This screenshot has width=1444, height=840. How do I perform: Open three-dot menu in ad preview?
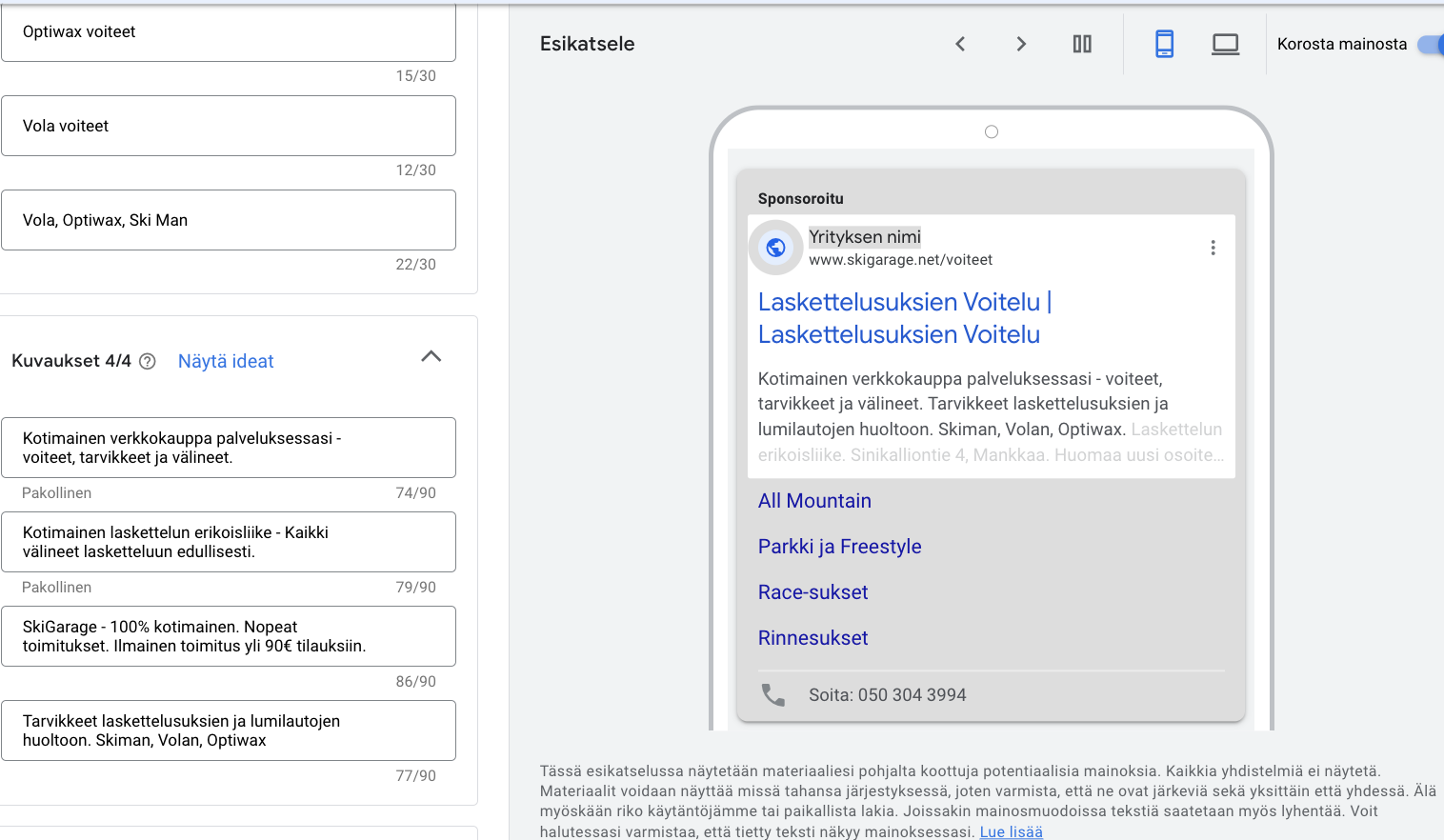click(1213, 248)
